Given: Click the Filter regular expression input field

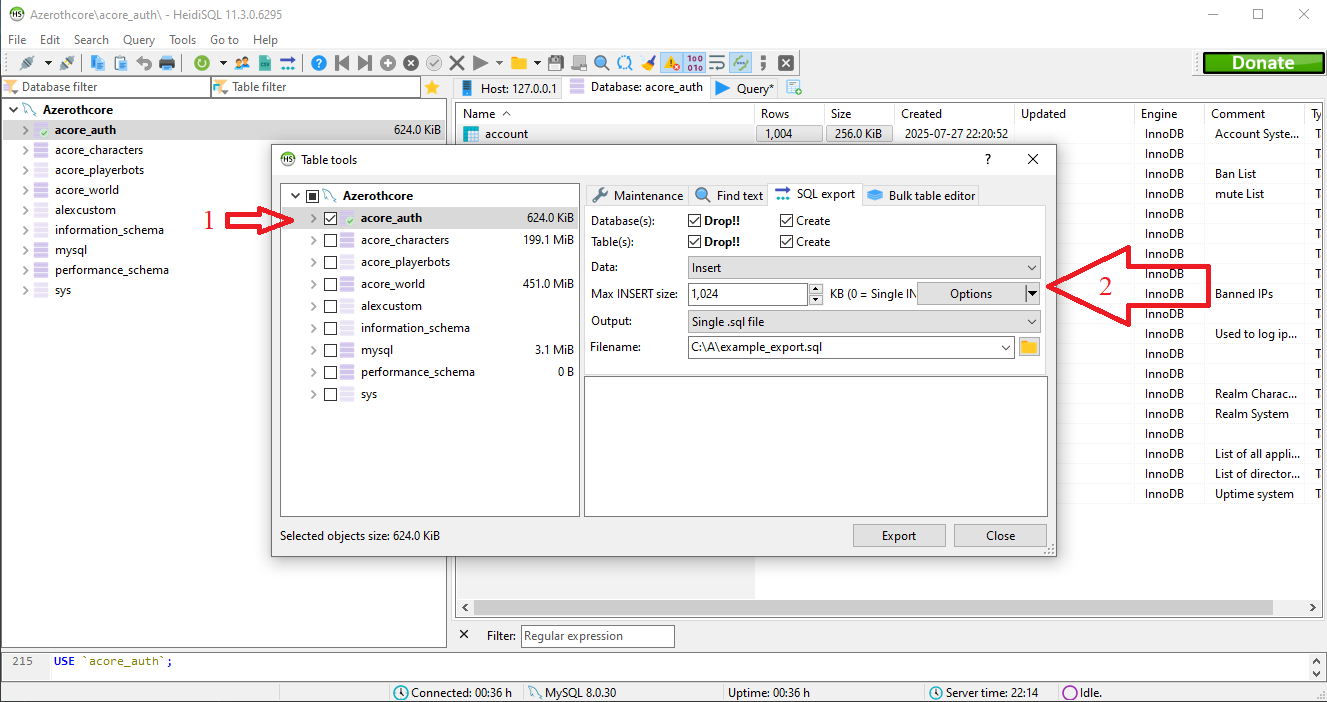Looking at the screenshot, I should coord(597,636).
